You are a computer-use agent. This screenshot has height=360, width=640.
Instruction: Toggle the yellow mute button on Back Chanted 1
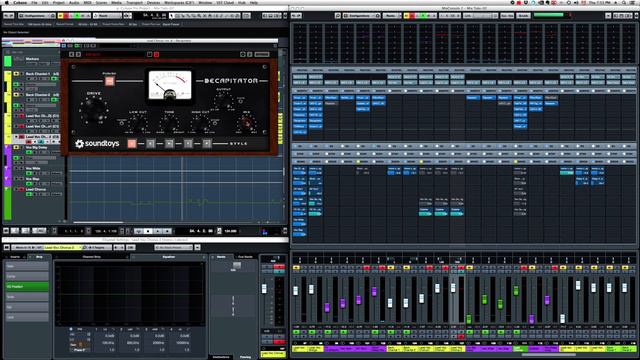coord(16,74)
